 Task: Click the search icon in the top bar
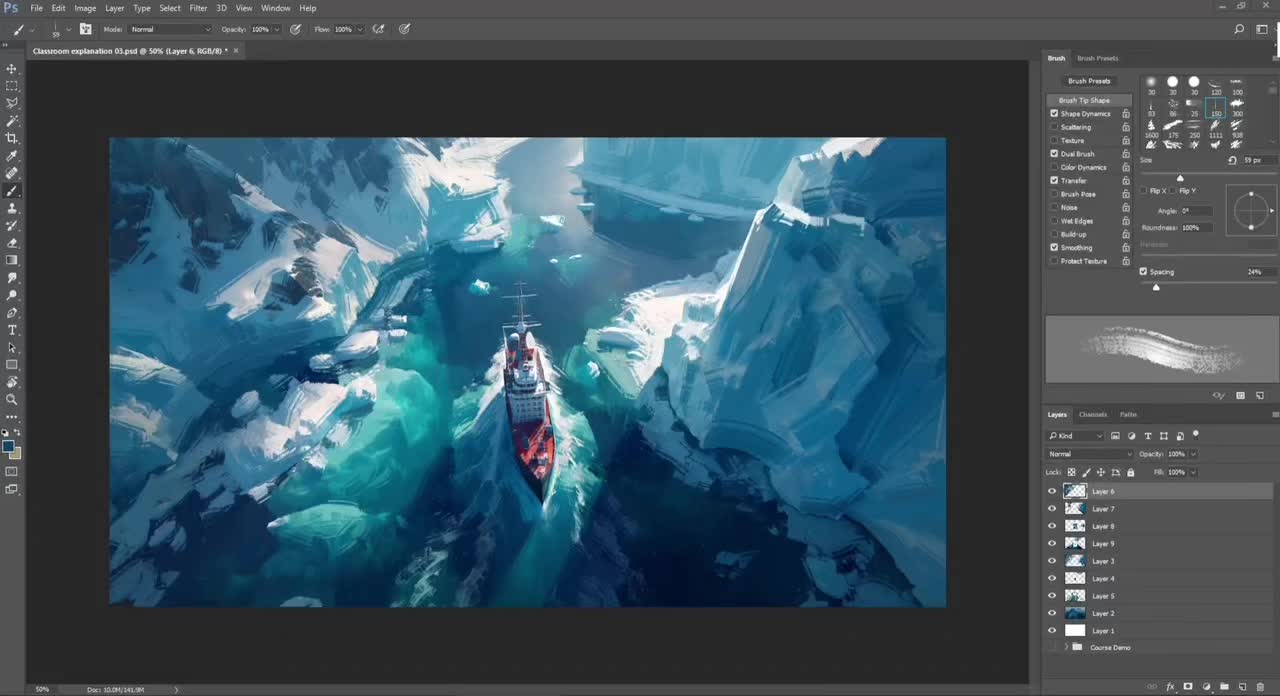tap(1239, 29)
